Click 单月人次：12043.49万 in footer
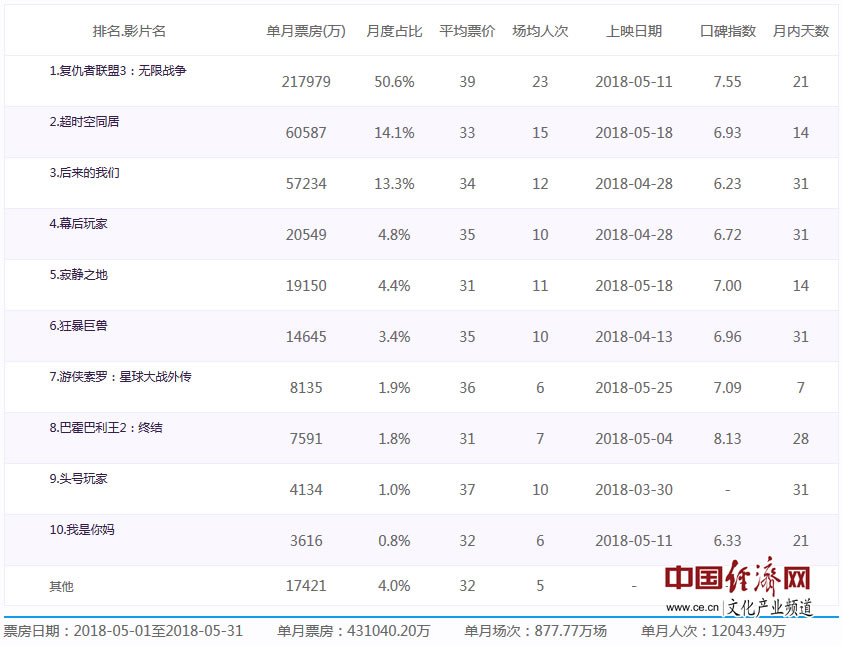The width and height of the screenshot is (842, 646). click(713, 631)
